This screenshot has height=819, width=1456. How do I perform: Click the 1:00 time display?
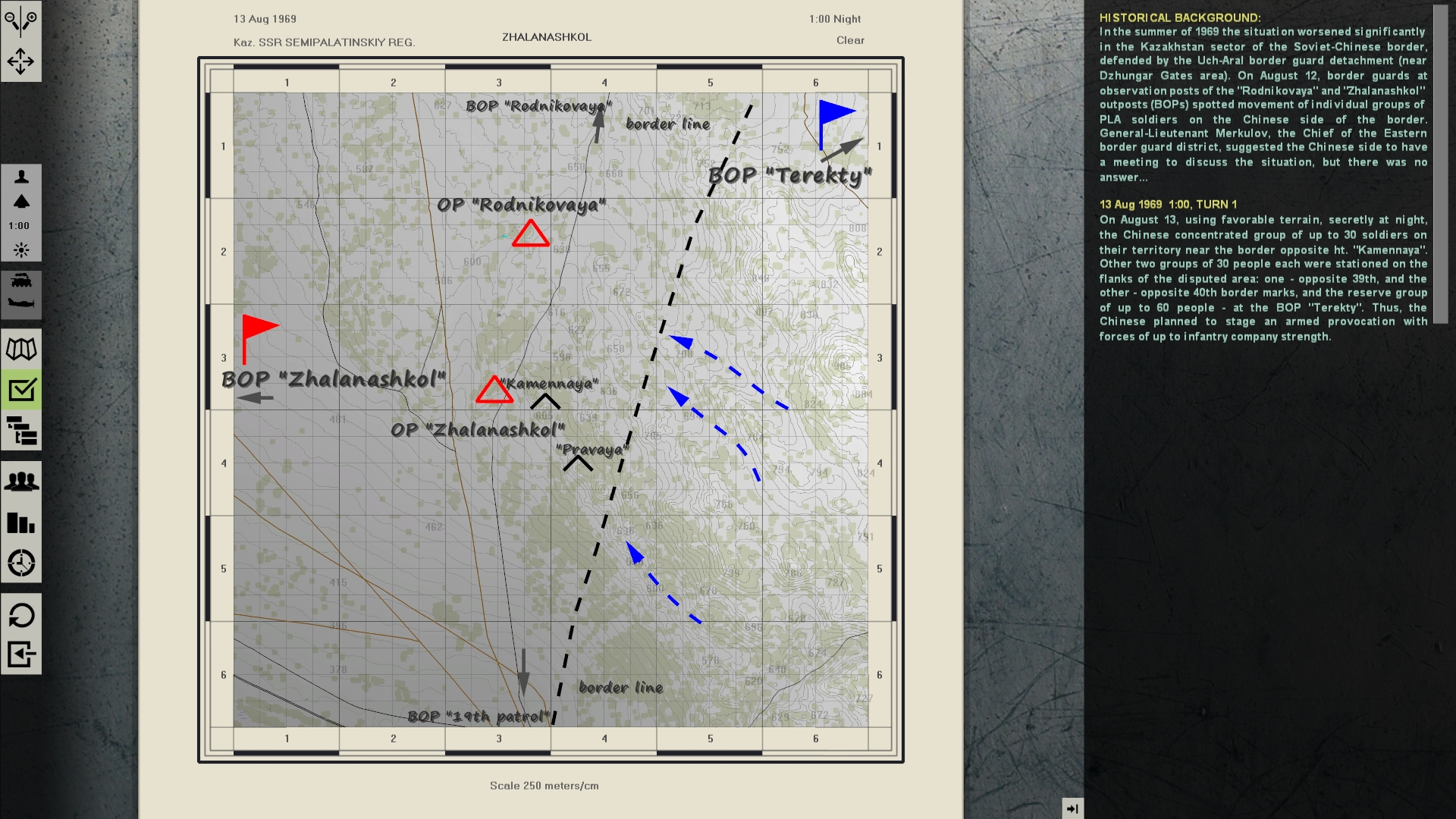coord(20,224)
